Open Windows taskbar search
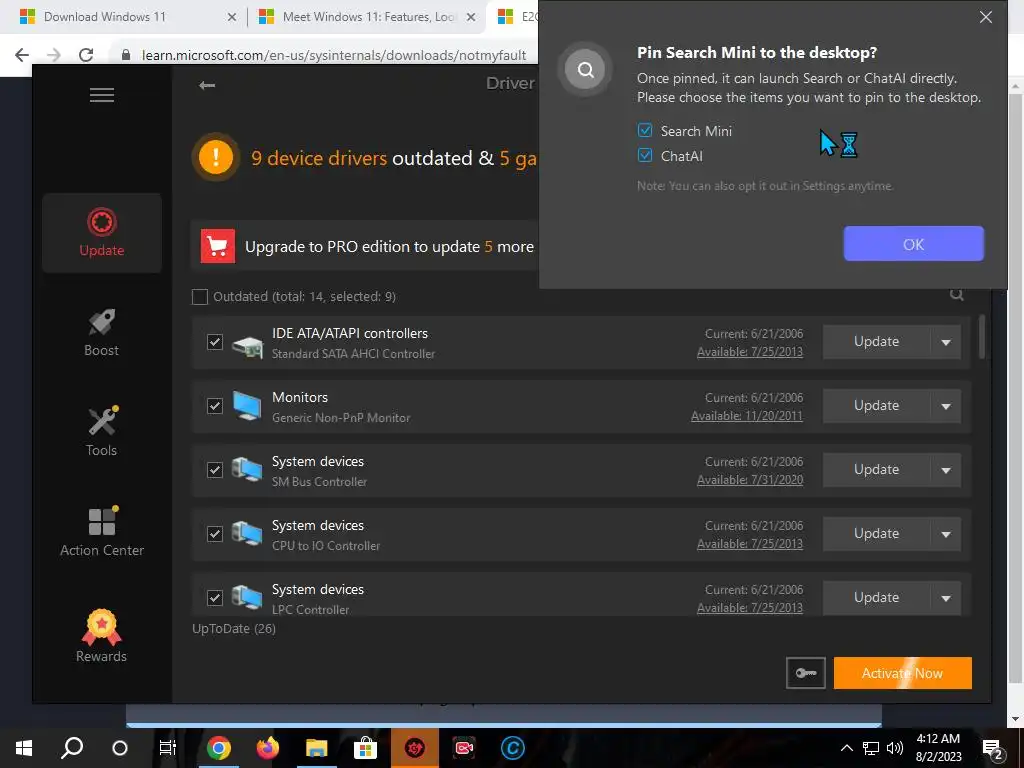 [x=72, y=748]
